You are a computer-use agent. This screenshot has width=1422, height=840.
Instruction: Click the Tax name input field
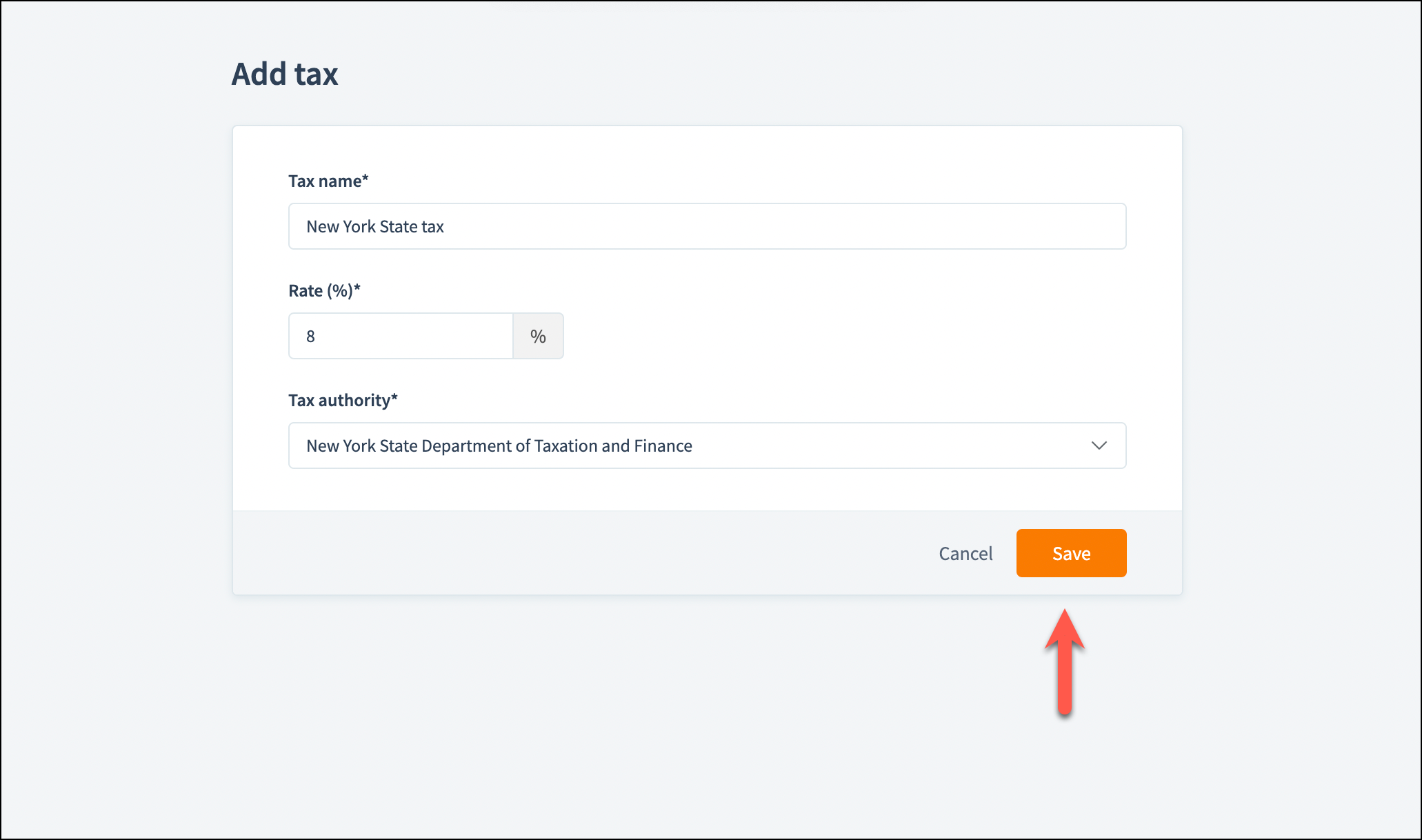click(707, 226)
